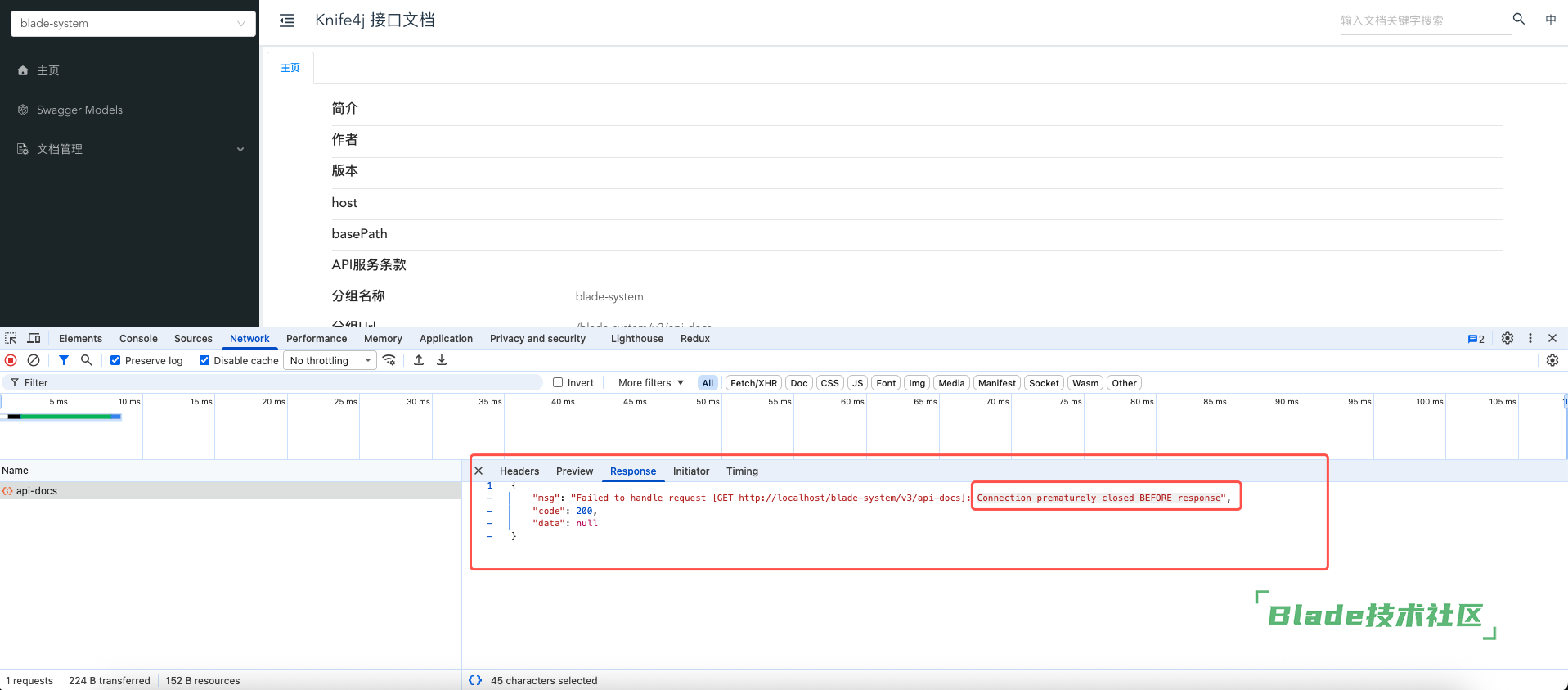Disable the Disable cache checkbox
Viewport: 1568px width, 690px height.
coord(204,360)
